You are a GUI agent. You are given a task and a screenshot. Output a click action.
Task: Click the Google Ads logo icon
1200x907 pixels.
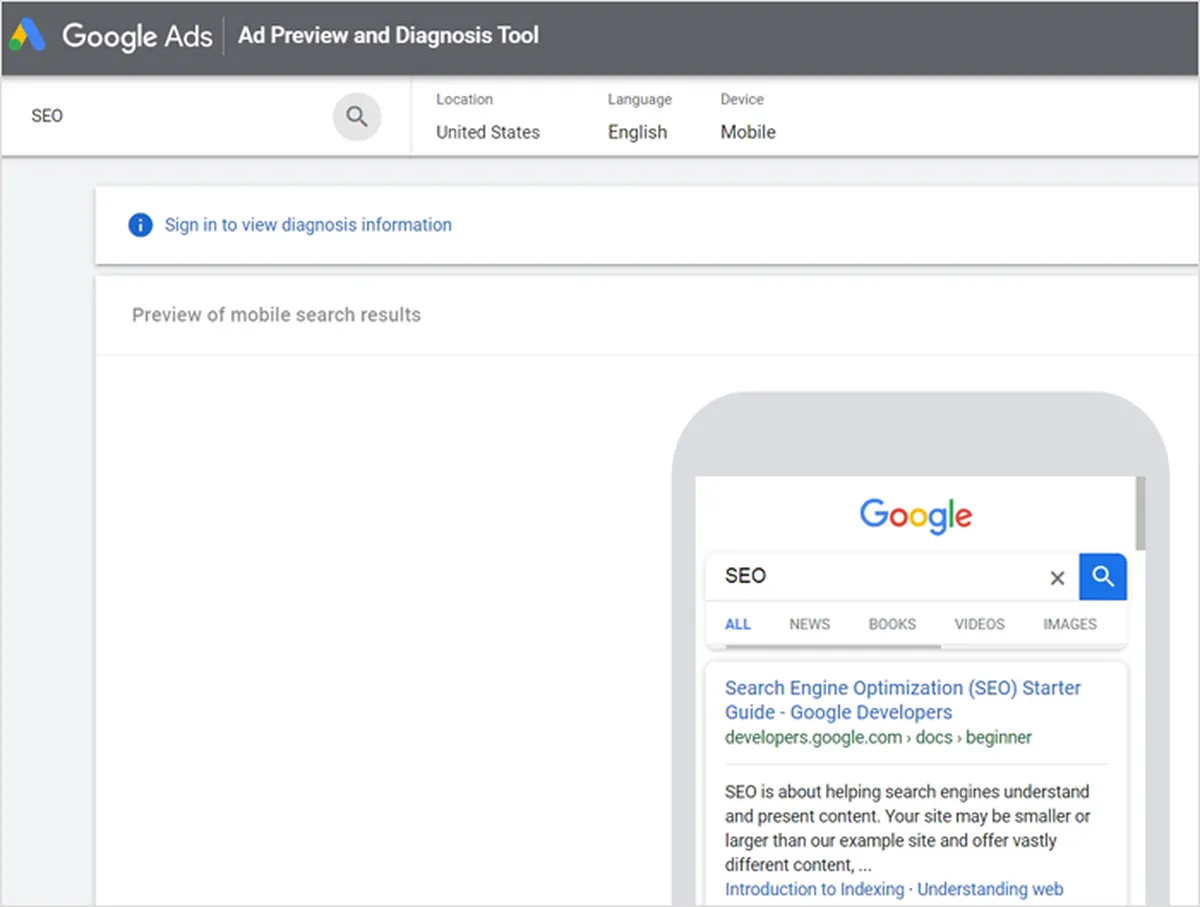pyautogui.click(x=27, y=36)
